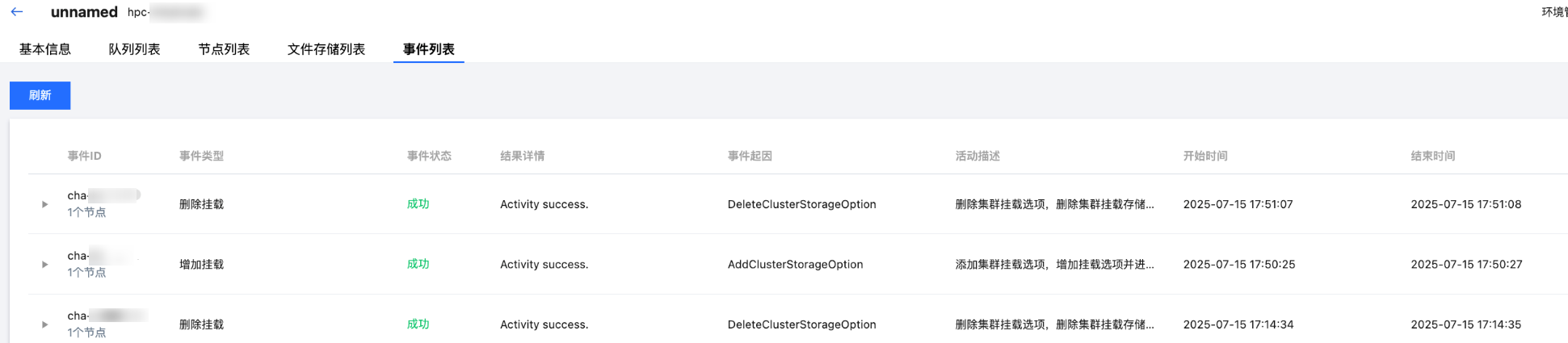Image resolution: width=1568 pixels, height=343 pixels.
Task: Click the 活动描述 column header
Action: pos(977,156)
